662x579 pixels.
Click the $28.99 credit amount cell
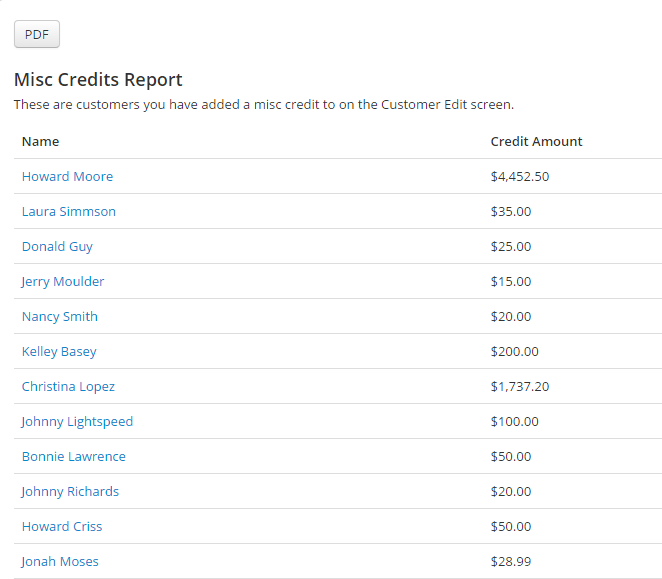pos(511,562)
